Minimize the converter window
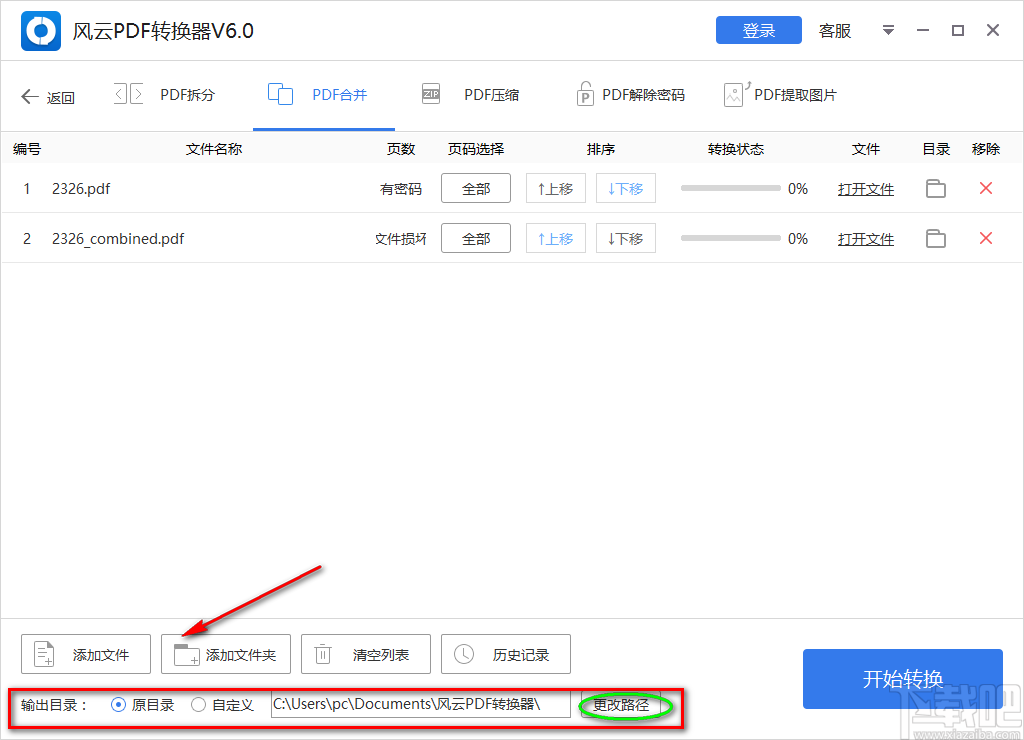The height and width of the screenshot is (740, 1024). pos(923,30)
